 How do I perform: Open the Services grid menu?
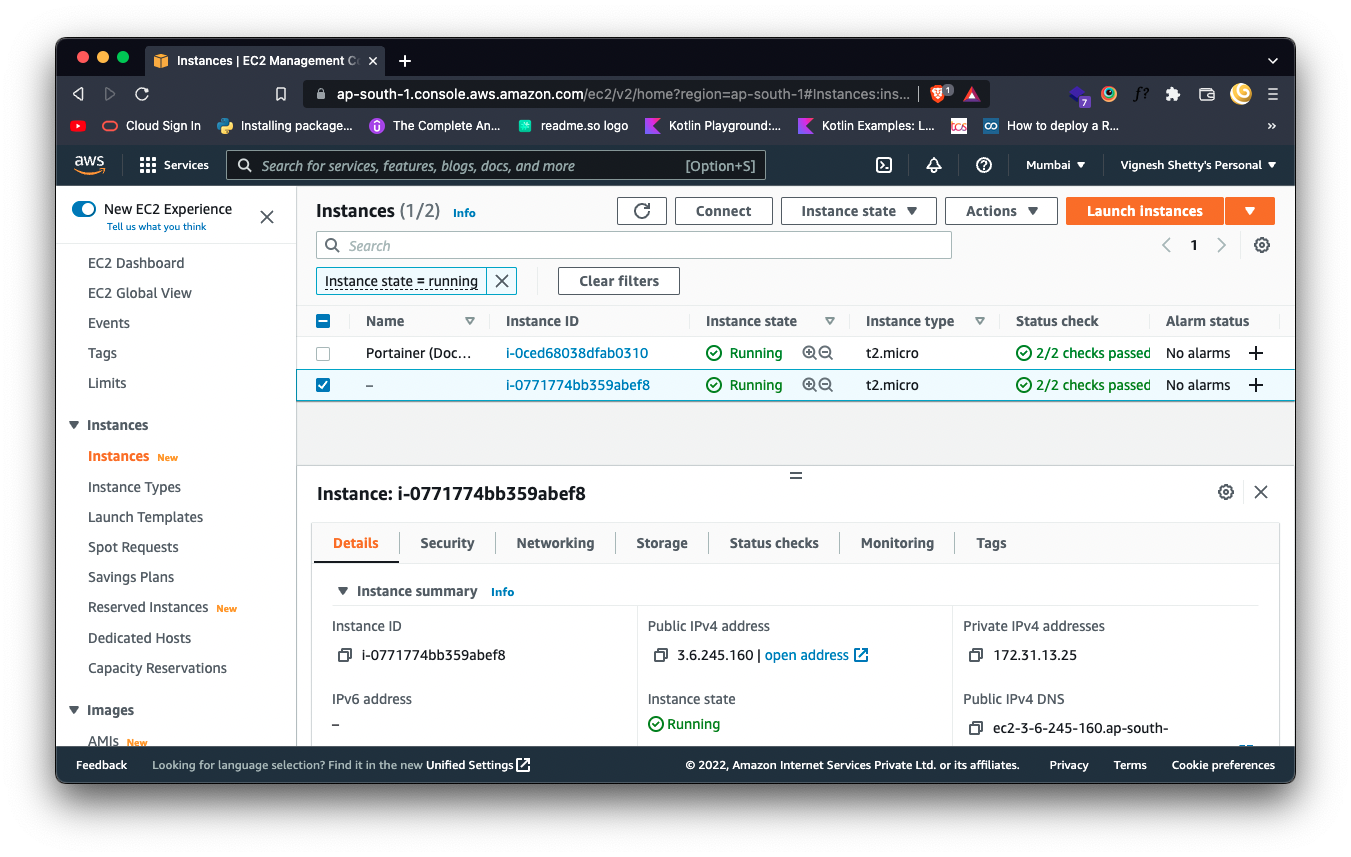(174, 165)
